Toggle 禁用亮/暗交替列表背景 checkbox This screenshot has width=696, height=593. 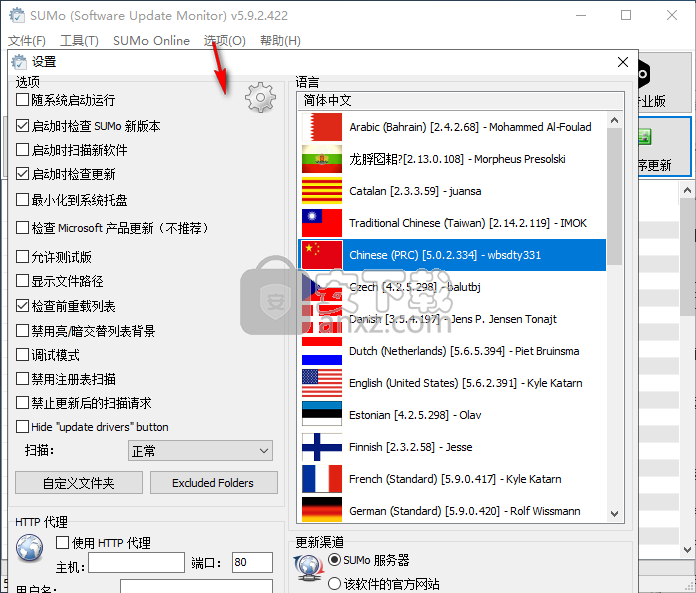tap(22, 331)
